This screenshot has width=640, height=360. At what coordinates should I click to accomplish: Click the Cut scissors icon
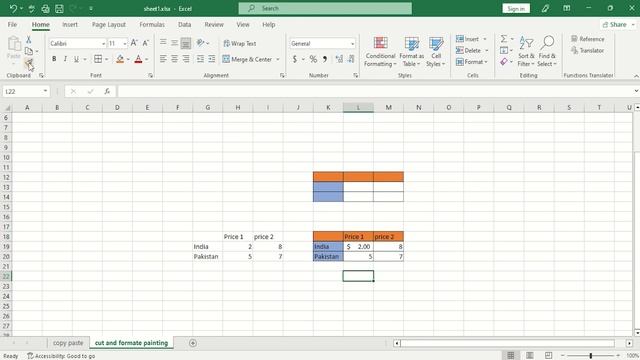click(29, 40)
